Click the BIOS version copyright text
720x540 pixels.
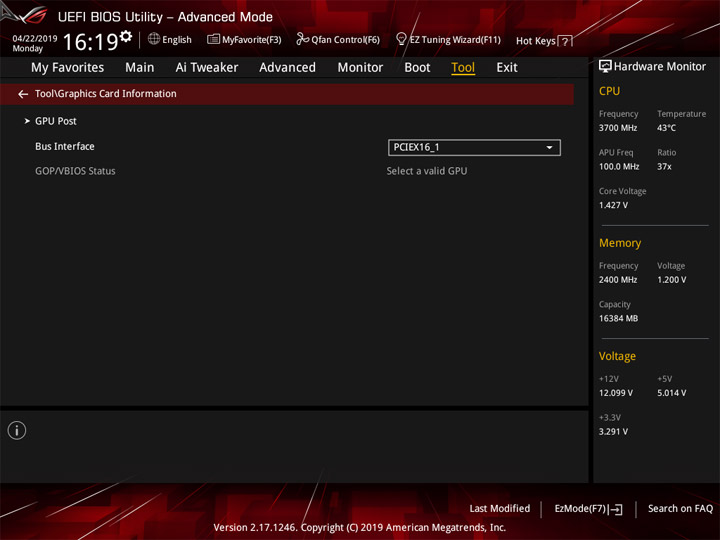point(360,527)
